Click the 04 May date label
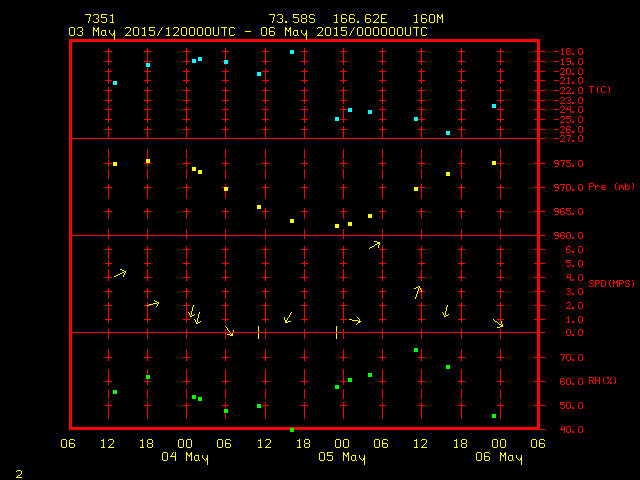 coord(186,458)
